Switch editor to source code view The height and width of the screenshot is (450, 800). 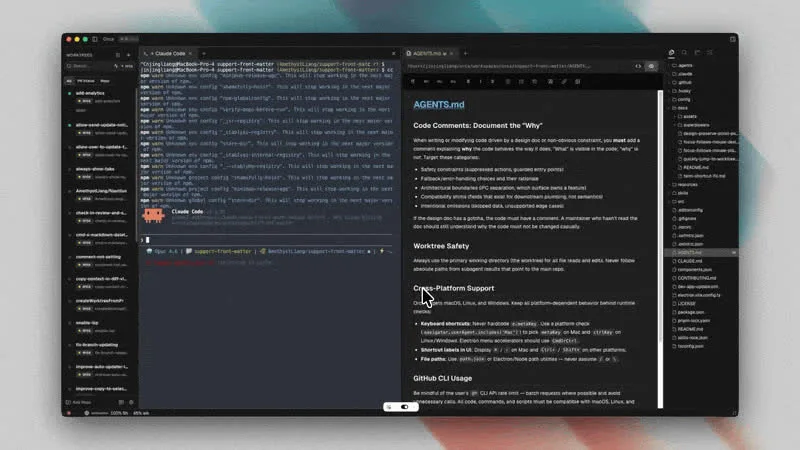click(x=638, y=66)
